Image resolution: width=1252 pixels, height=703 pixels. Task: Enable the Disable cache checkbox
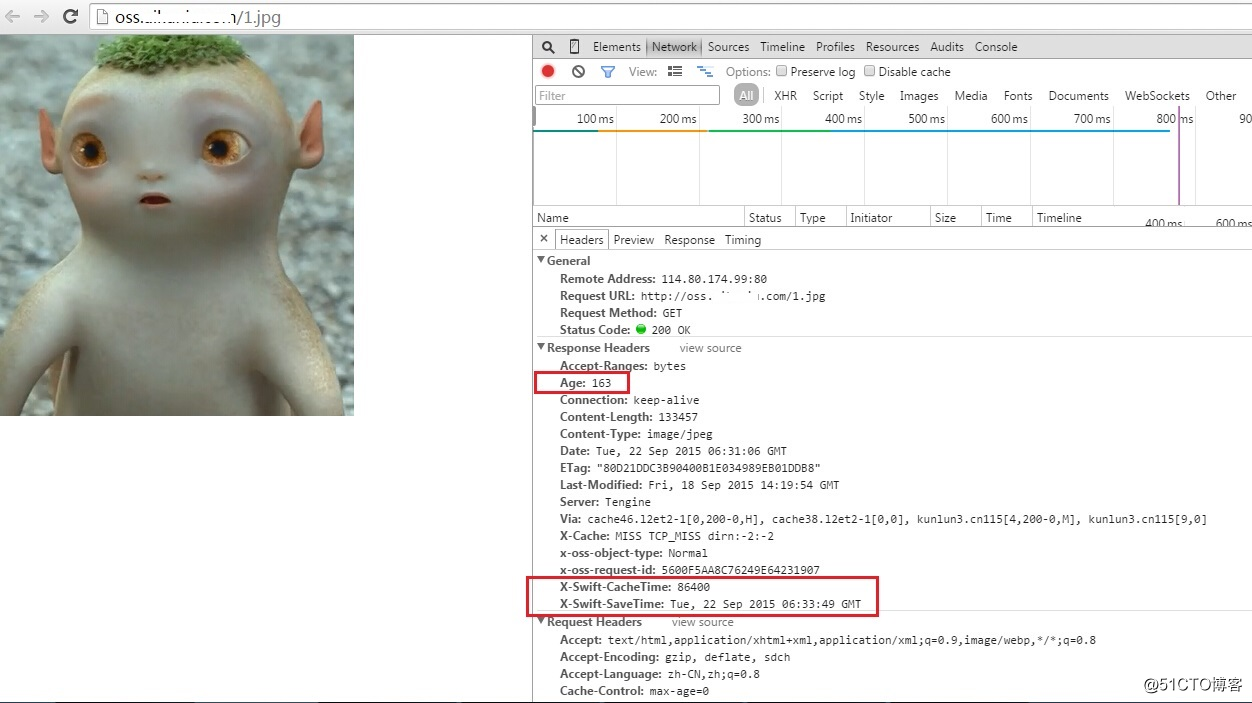[869, 71]
